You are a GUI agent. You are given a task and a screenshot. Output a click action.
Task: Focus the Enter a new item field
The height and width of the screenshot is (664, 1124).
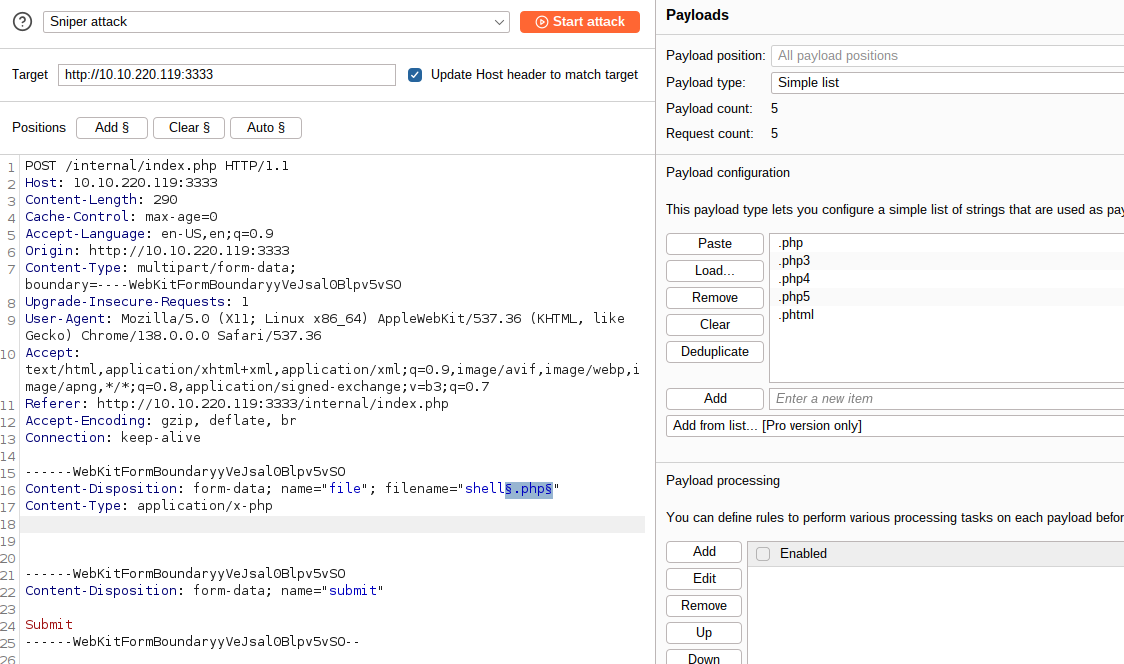point(946,399)
